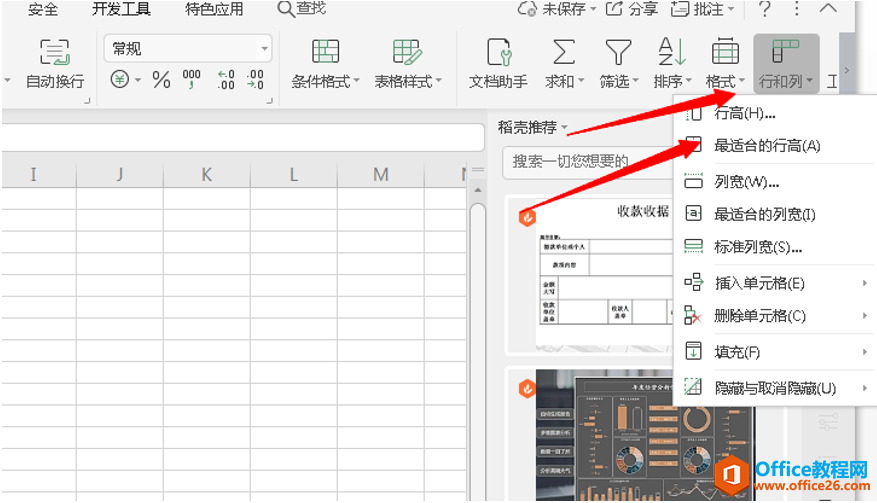Open help question mark
This screenshot has height=503, width=877.
click(x=765, y=9)
